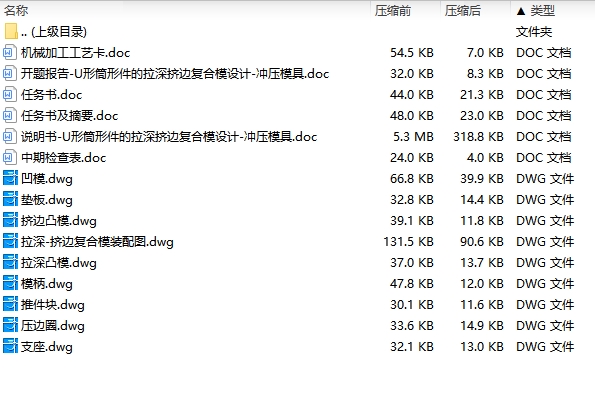Sort by the 类型 column header
Image resolution: width=595 pixels, height=401 pixels.
pos(543,11)
